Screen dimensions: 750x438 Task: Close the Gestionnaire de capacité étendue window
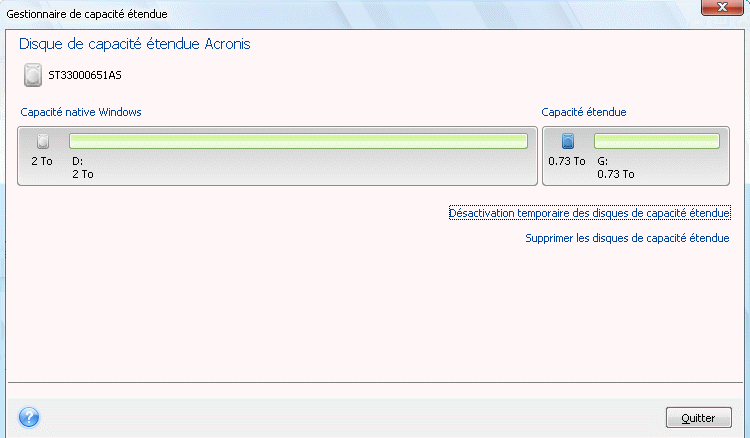[x=722, y=7]
